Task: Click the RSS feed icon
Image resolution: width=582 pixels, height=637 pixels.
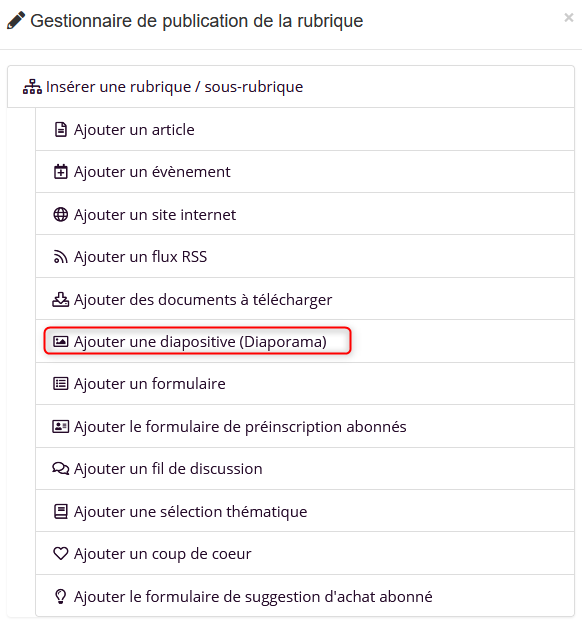Action: tap(61, 257)
